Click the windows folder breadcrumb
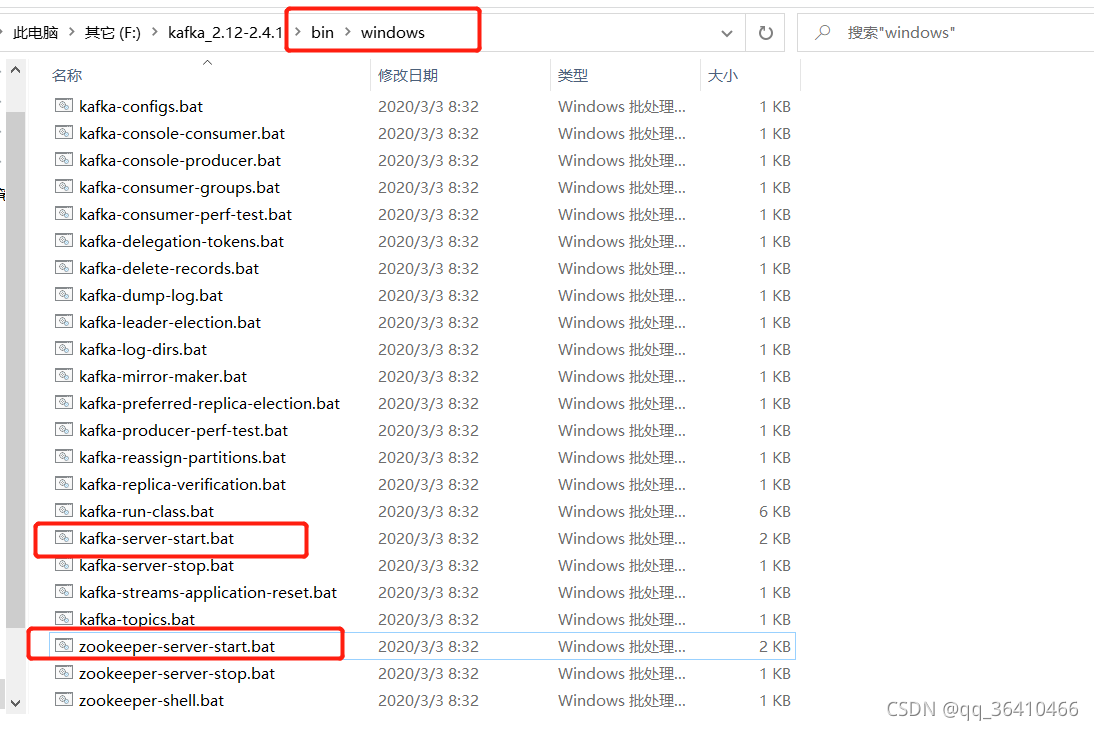Viewport: 1094px width, 730px height. click(x=393, y=33)
